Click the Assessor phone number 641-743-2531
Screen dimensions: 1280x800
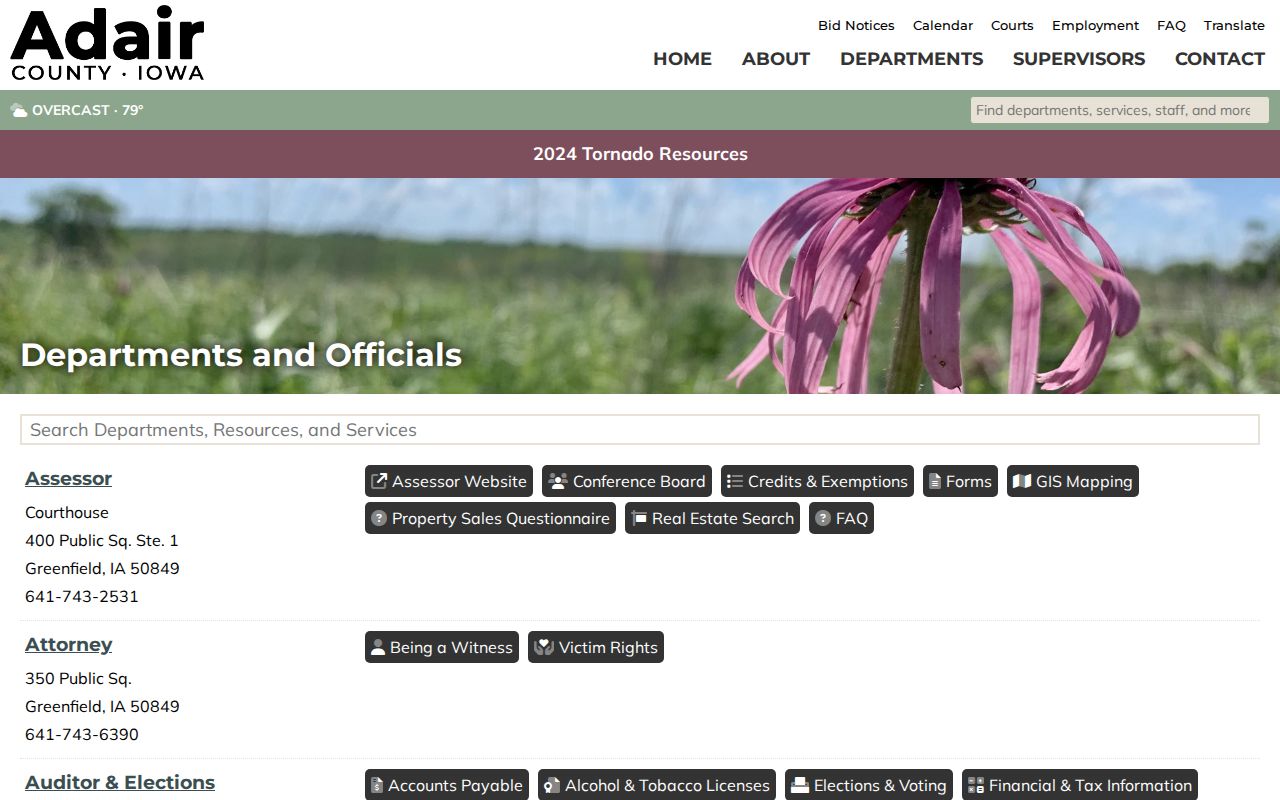[x=82, y=596]
